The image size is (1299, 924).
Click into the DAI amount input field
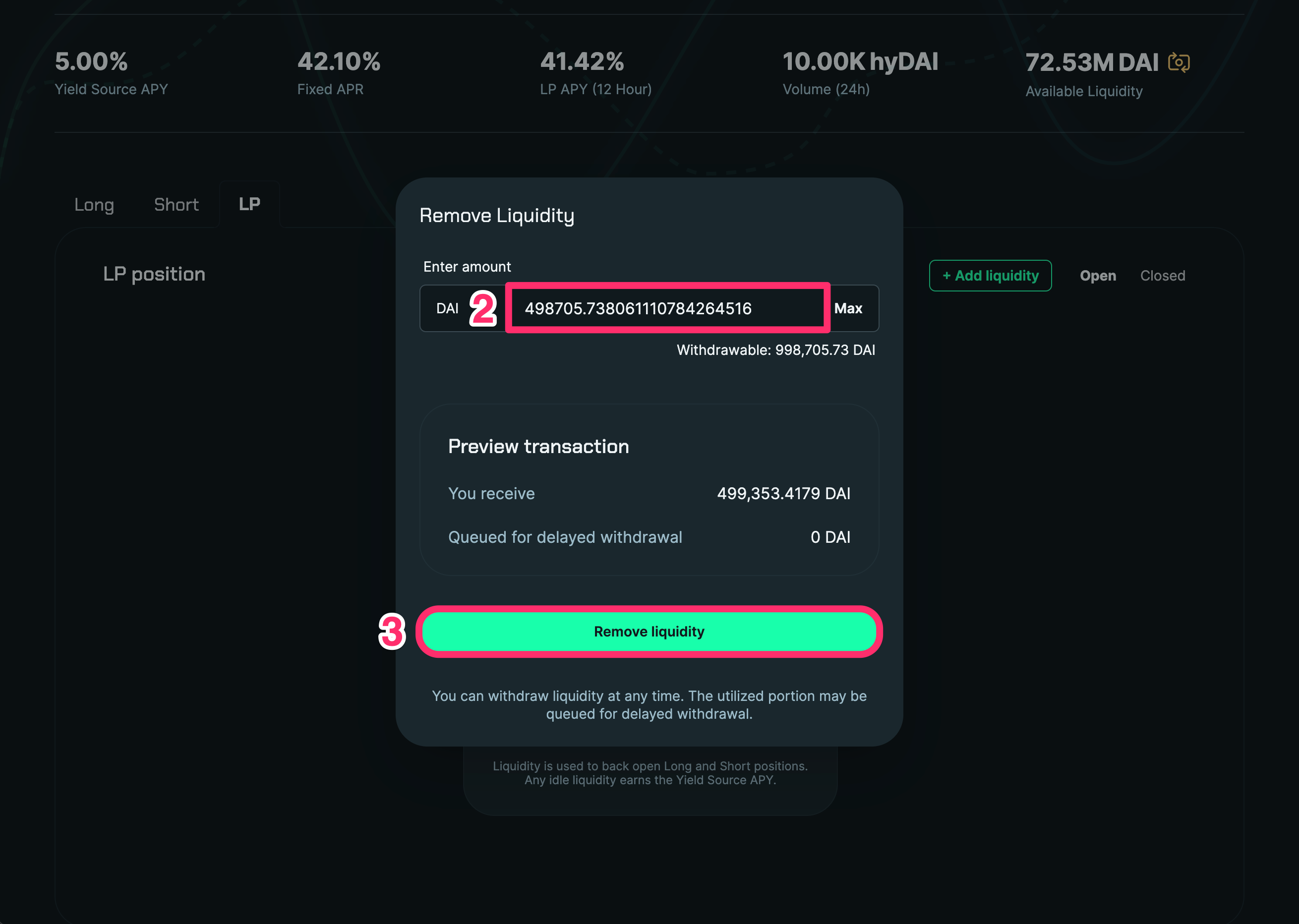(x=666, y=308)
